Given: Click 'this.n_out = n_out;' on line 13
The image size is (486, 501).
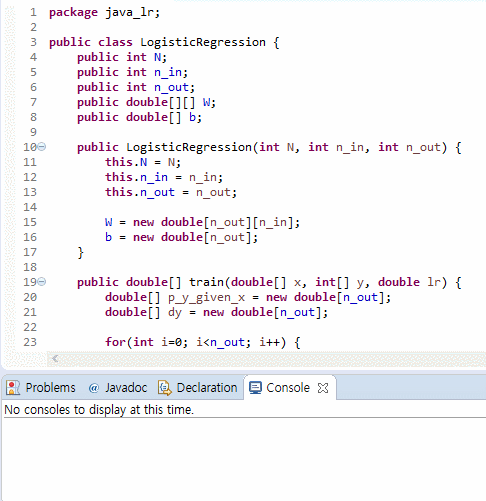Looking at the screenshot, I should click(171, 192).
